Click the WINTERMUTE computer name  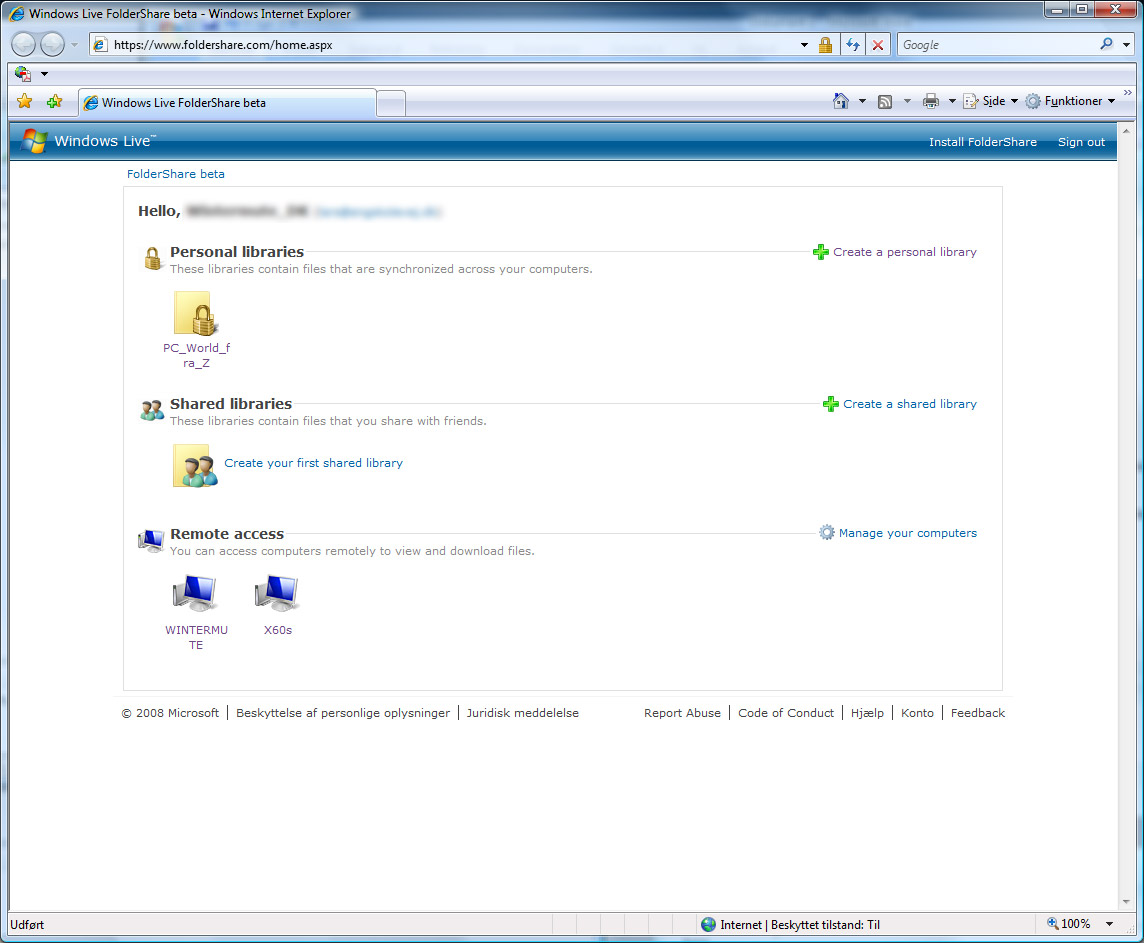click(196, 637)
